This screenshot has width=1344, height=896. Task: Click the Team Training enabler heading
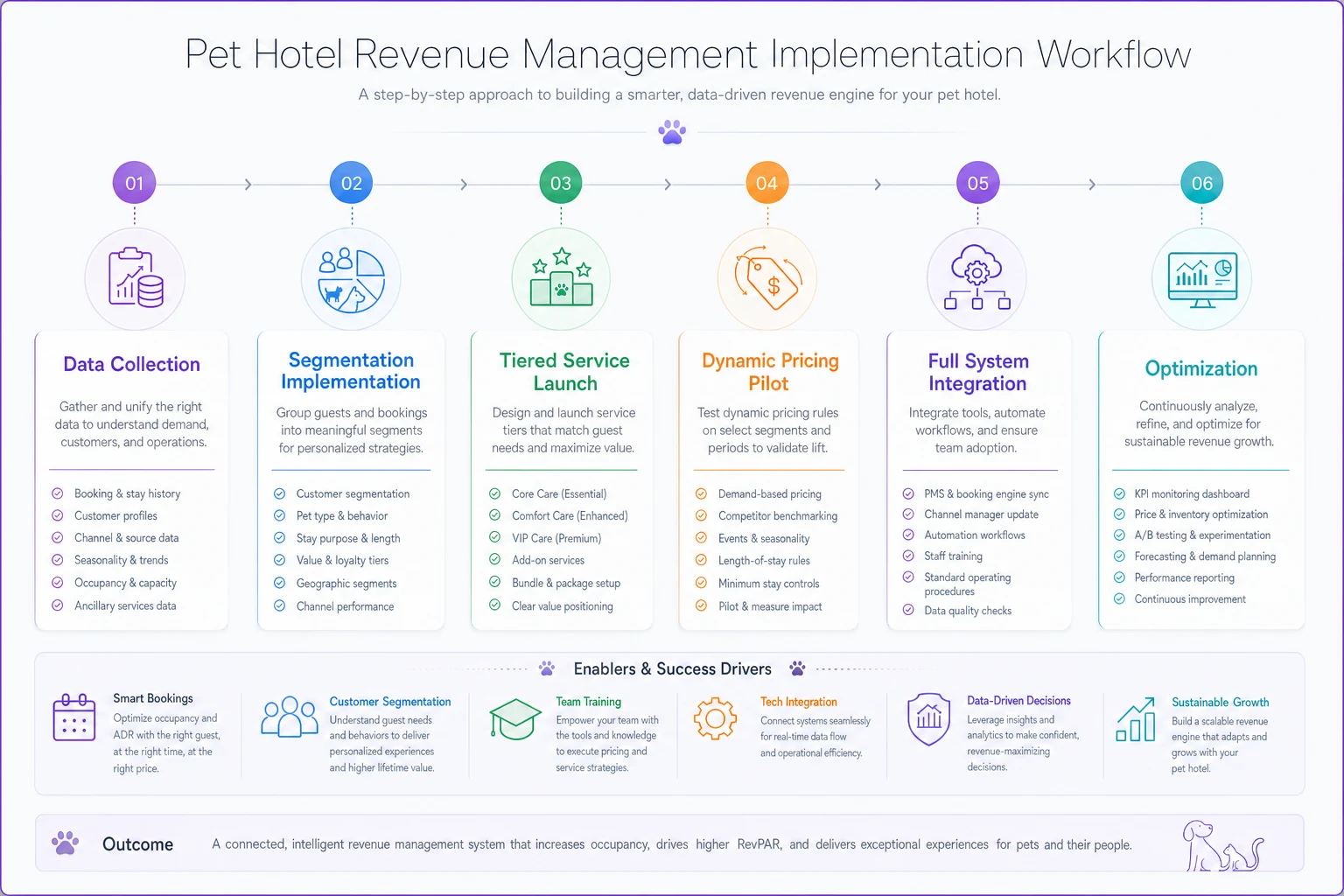[x=589, y=702]
